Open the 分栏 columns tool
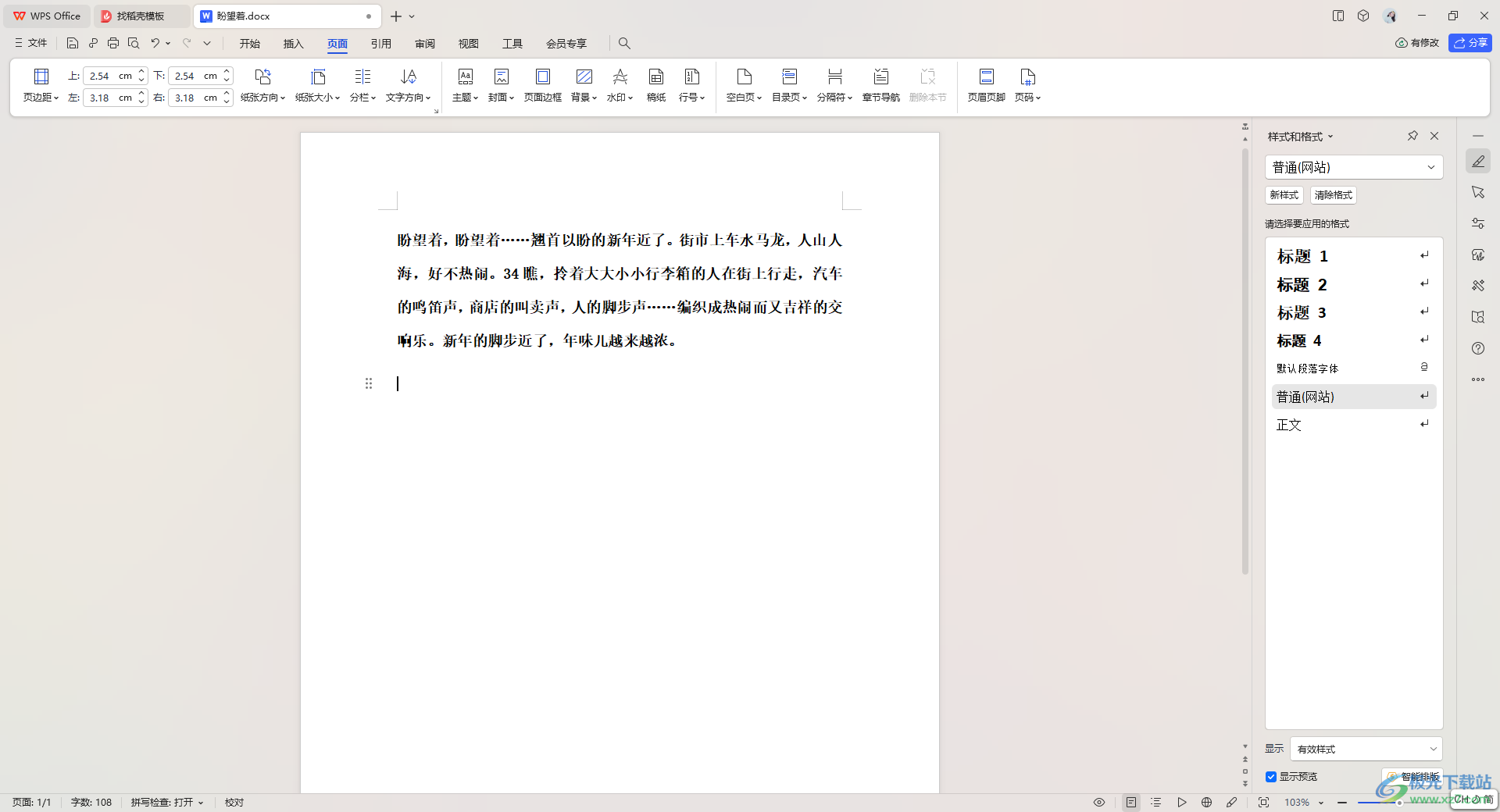1500x812 pixels. pos(362,85)
